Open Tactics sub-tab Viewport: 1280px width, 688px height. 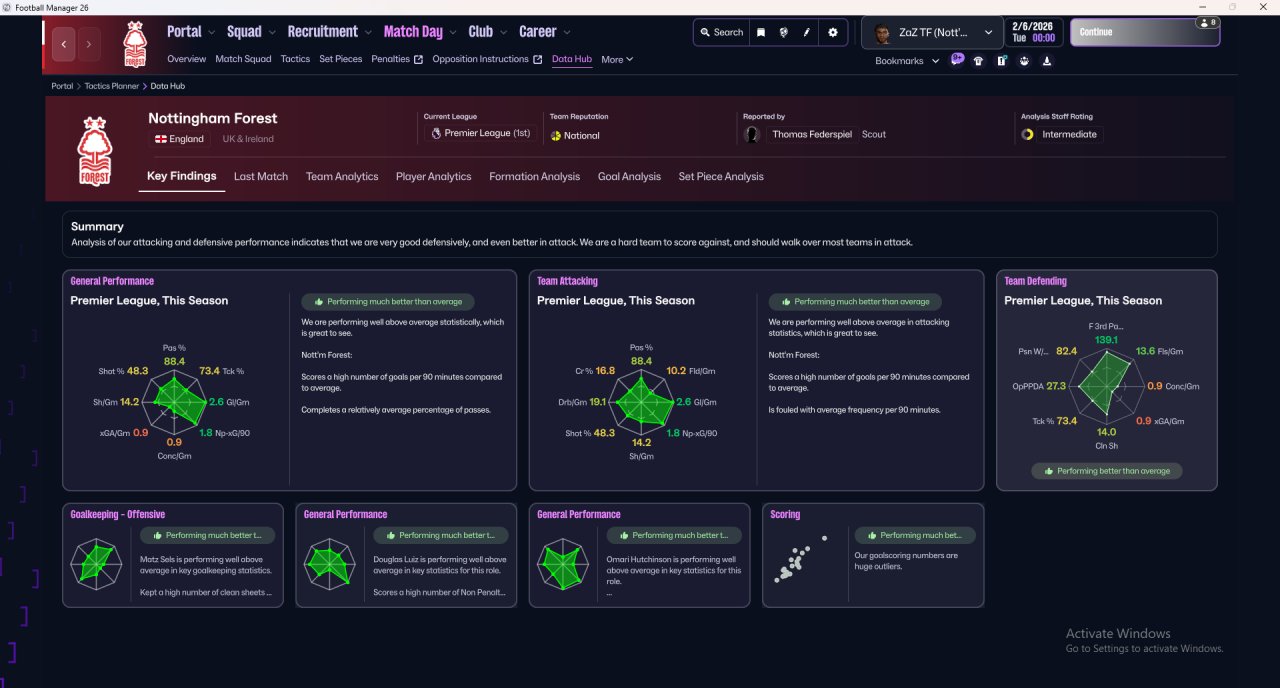[295, 59]
